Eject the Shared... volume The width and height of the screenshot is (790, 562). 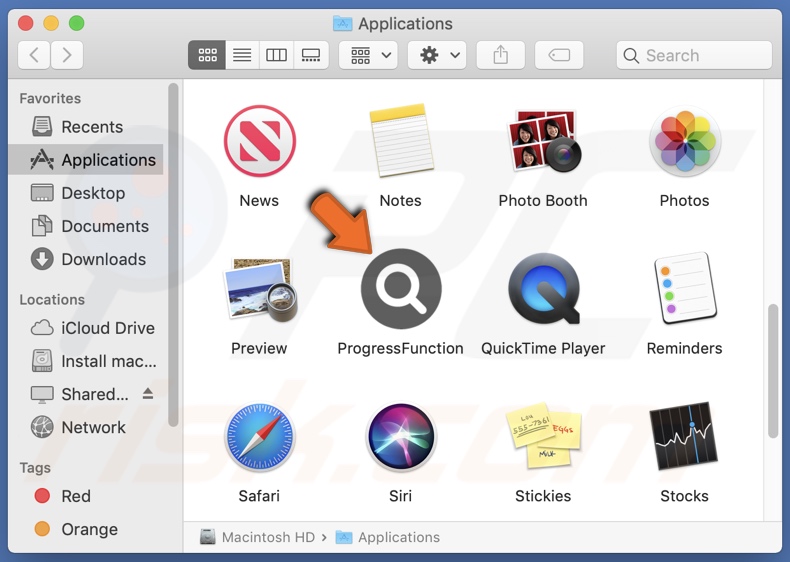pyautogui.click(x=148, y=393)
